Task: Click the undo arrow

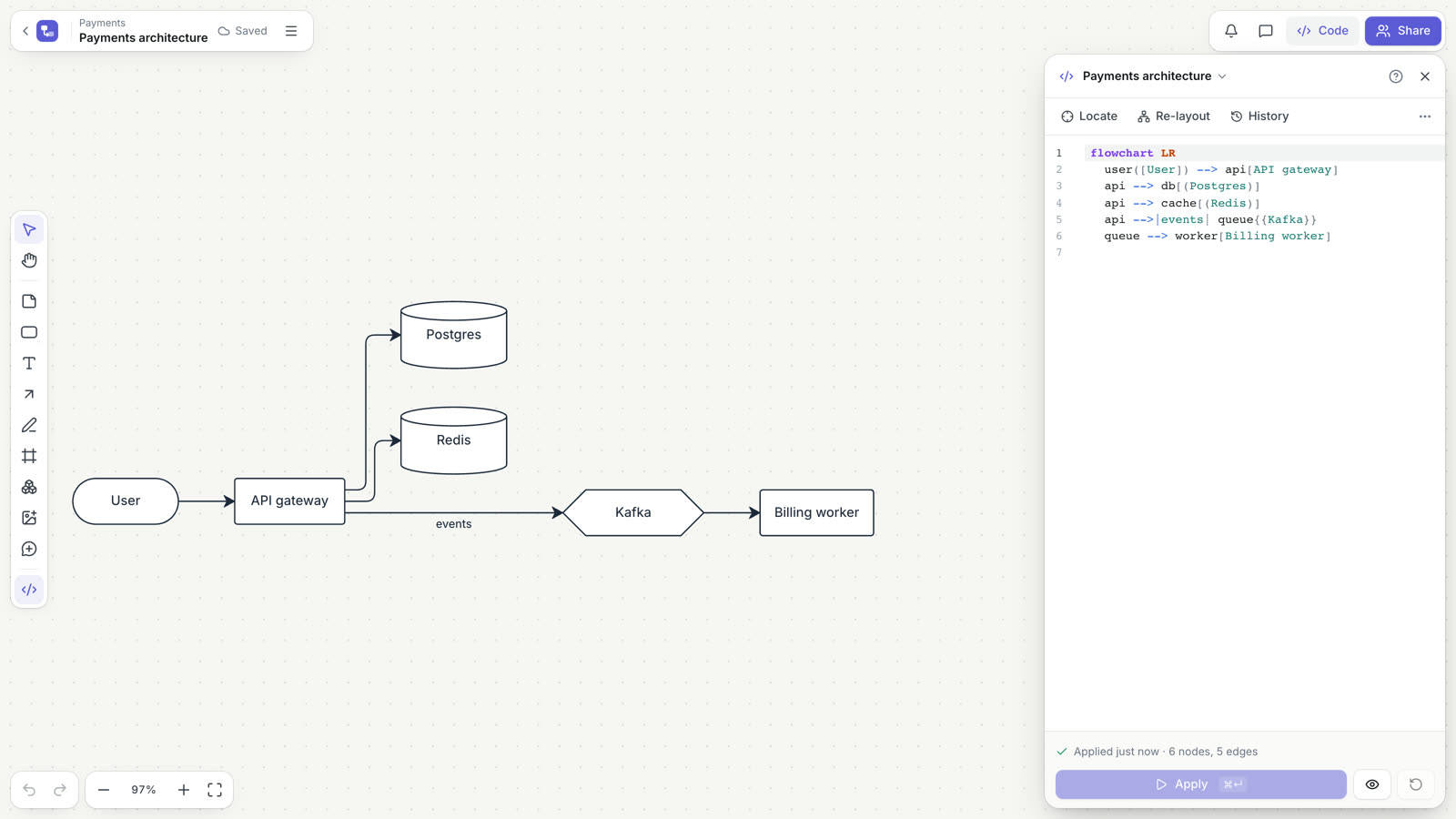Action: point(29,790)
